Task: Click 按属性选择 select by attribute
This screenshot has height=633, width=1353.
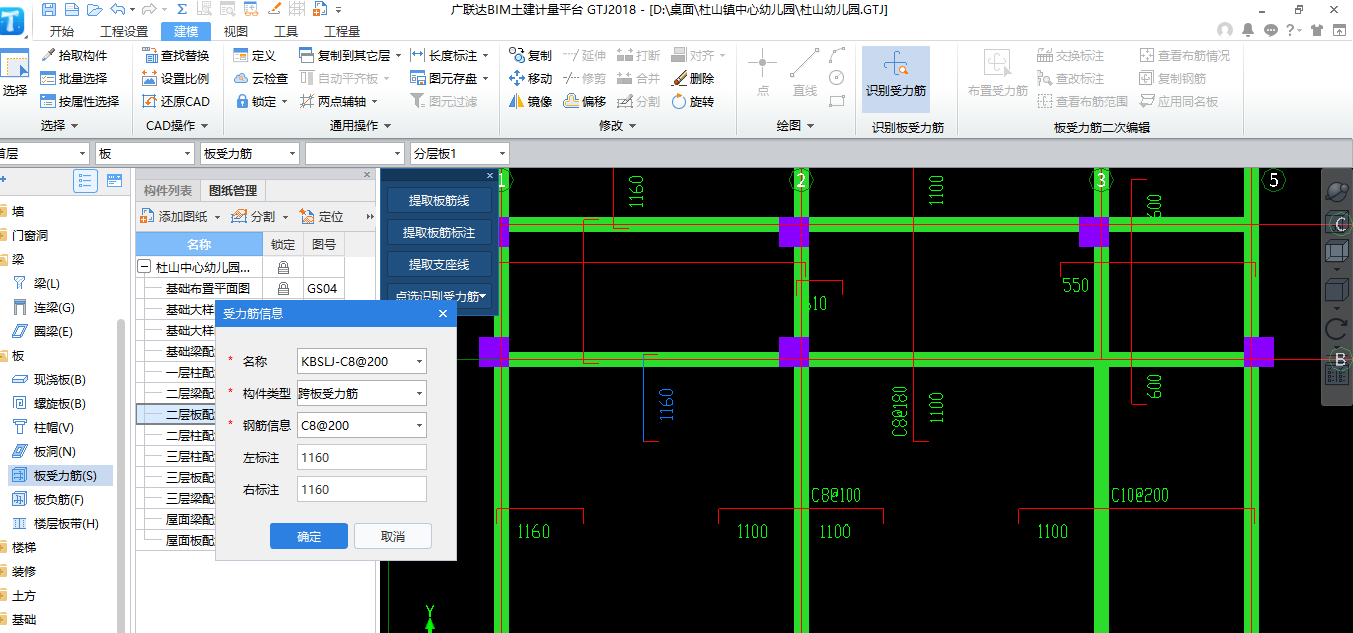Action: (80, 101)
